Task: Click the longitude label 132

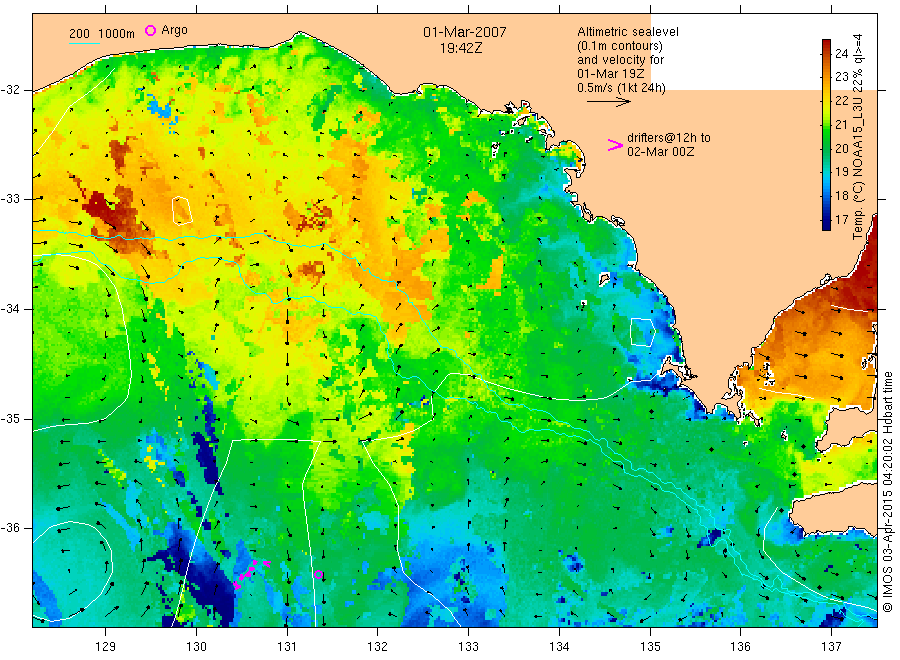Action: (x=378, y=647)
